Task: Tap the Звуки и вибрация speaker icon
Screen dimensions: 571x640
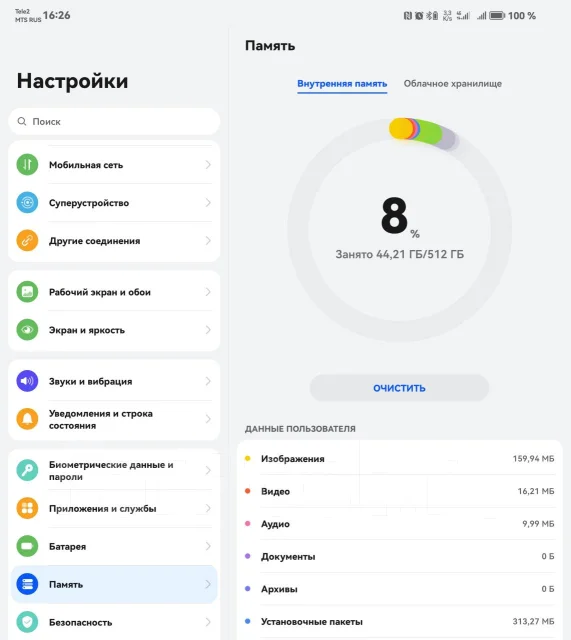Action: [27, 381]
